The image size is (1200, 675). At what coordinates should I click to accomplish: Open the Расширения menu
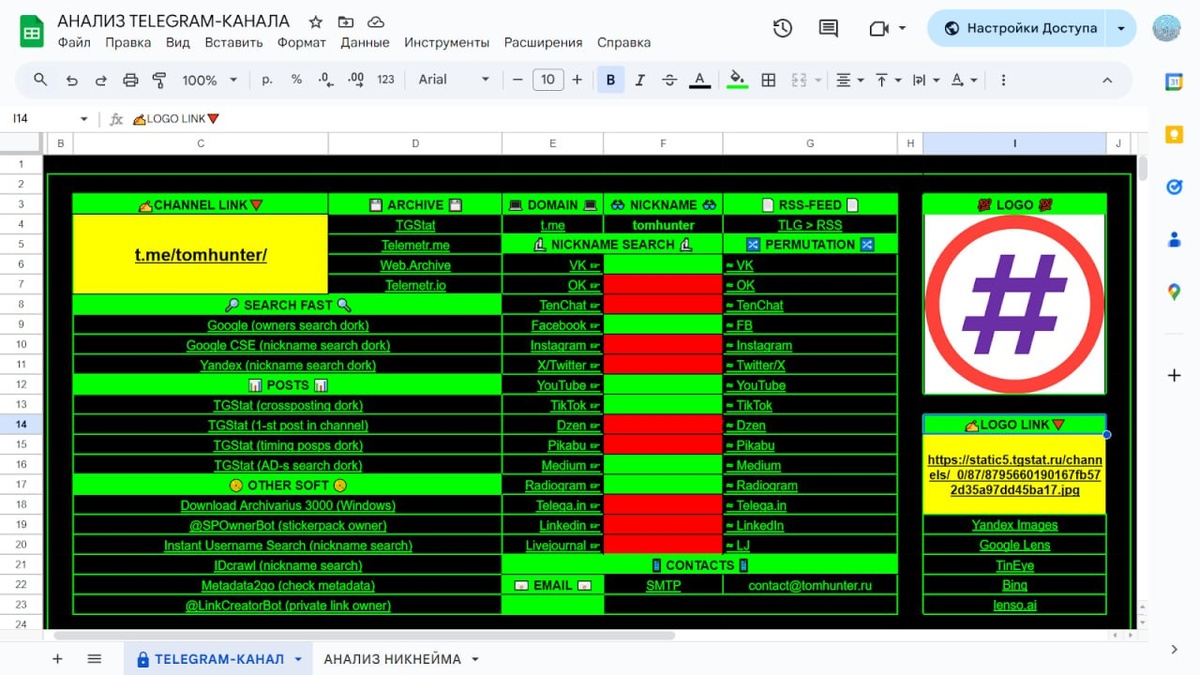[x=543, y=42]
